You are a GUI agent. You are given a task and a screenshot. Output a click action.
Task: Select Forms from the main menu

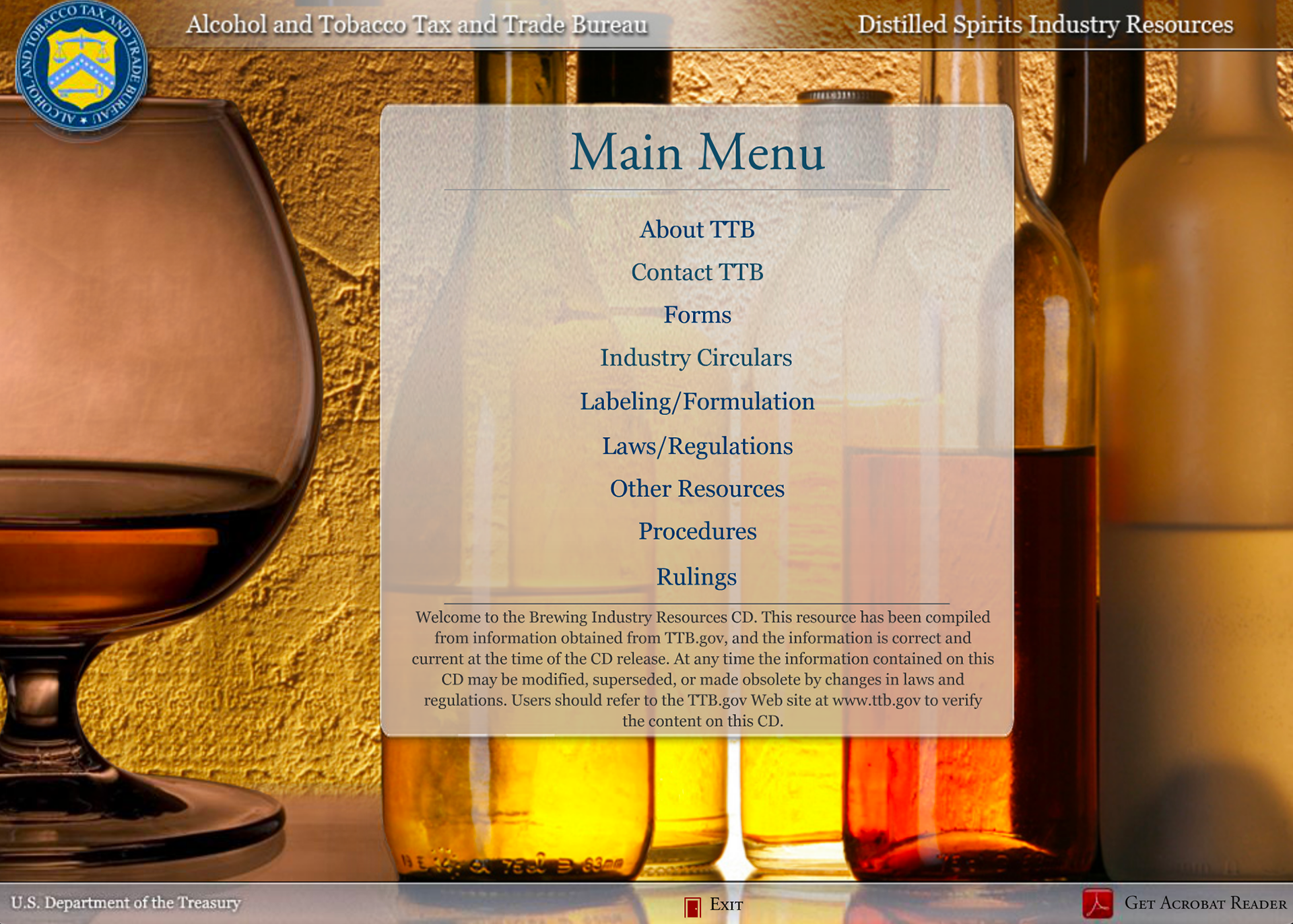click(x=697, y=315)
